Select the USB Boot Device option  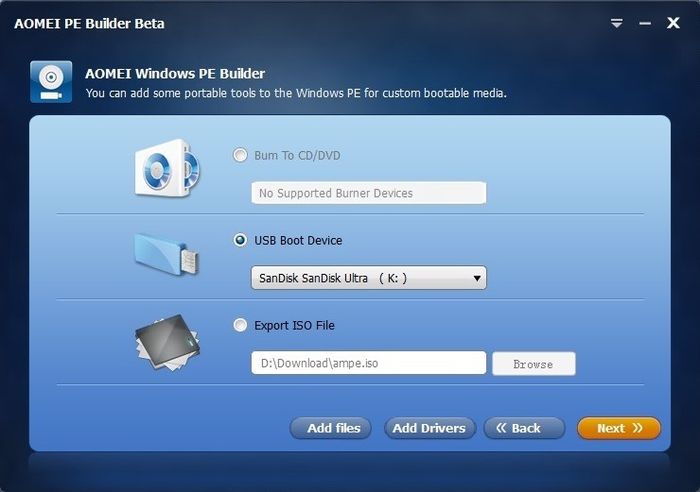pos(240,241)
